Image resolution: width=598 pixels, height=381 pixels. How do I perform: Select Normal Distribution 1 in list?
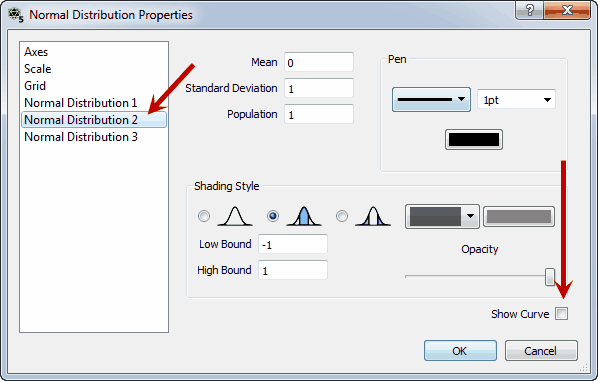click(x=80, y=103)
